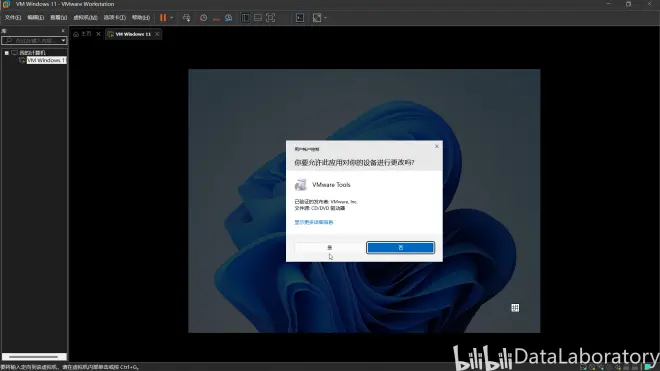
Task: Click the VMware Workstation title bar app icon
Action: pyautogui.click(x=6, y=4)
